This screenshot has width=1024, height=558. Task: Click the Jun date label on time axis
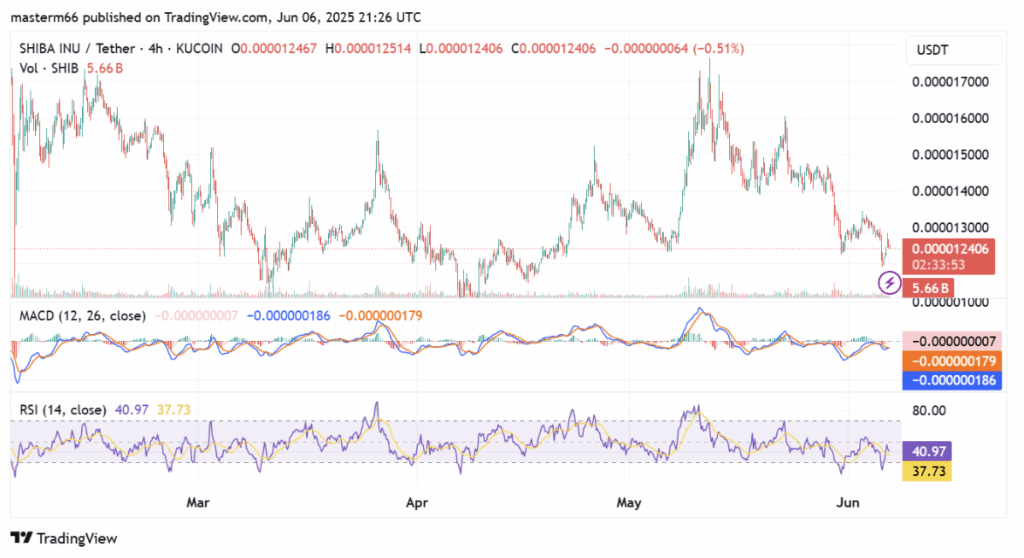[x=848, y=502]
